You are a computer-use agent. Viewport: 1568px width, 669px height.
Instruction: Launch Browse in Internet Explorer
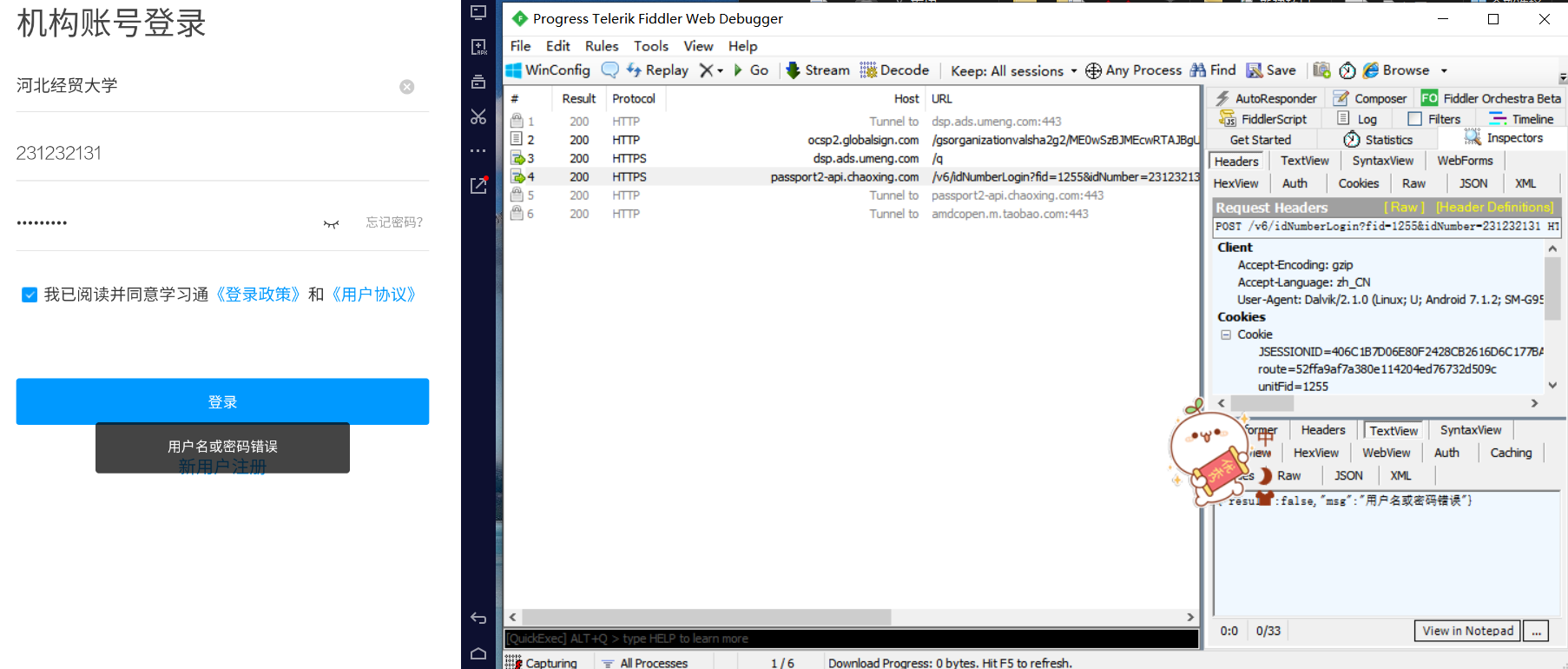[x=1396, y=70]
